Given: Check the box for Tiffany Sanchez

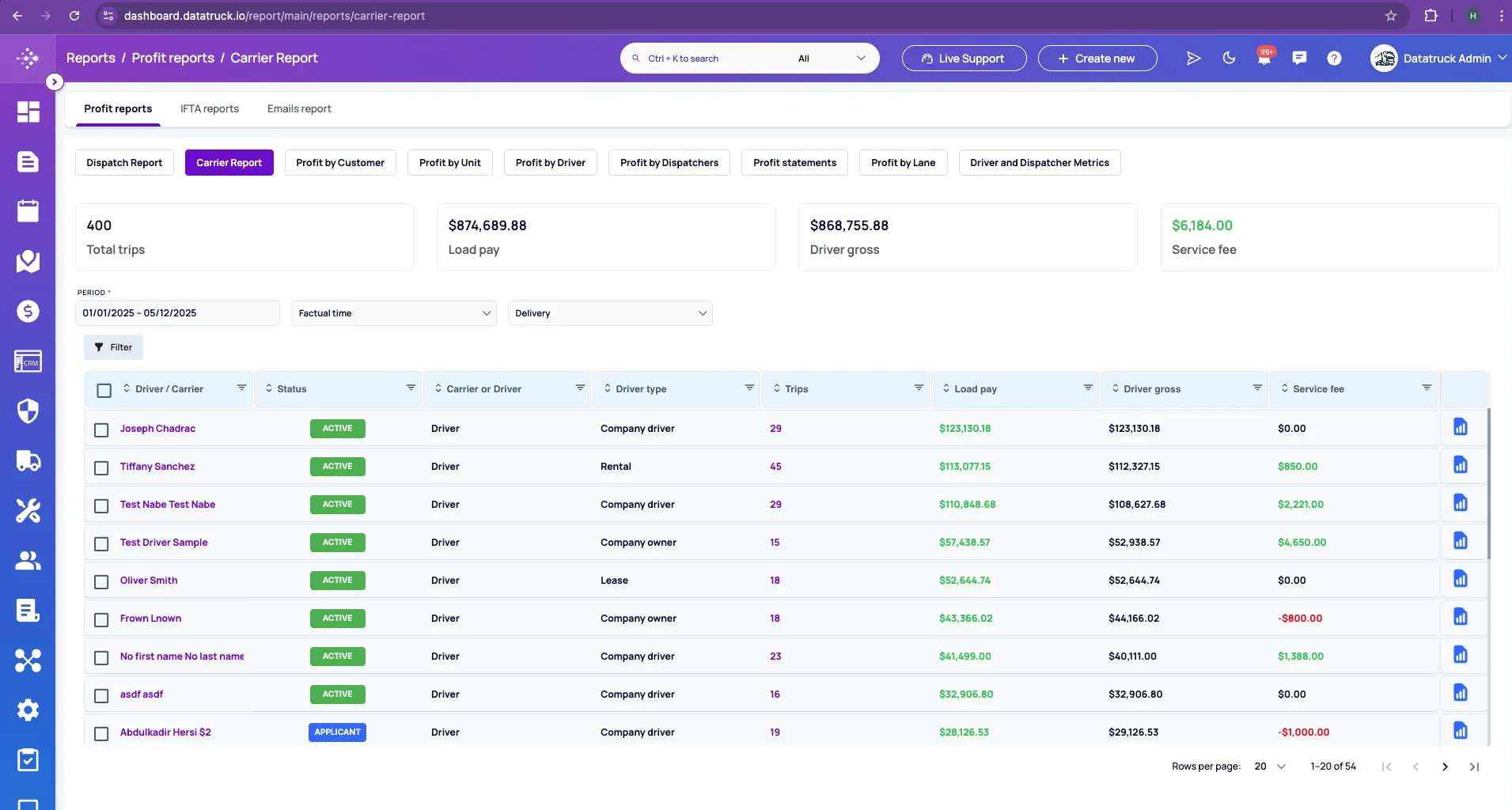Looking at the screenshot, I should click(x=101, y=467).
